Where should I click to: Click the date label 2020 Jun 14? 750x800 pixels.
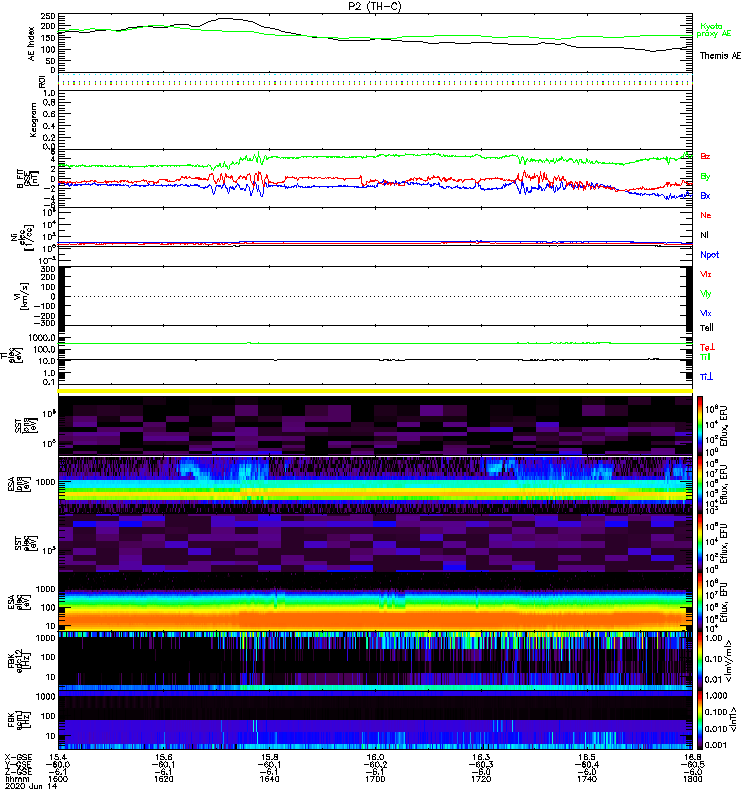(32, 786)
